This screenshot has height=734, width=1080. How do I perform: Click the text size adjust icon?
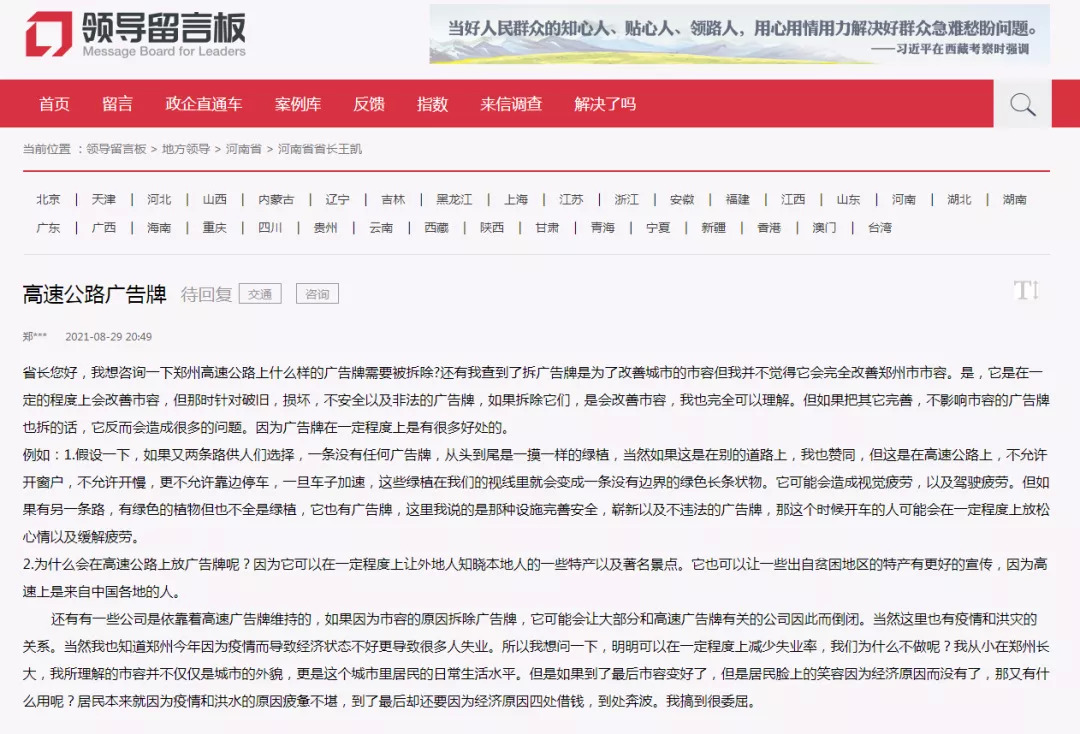click(1026, 290)
